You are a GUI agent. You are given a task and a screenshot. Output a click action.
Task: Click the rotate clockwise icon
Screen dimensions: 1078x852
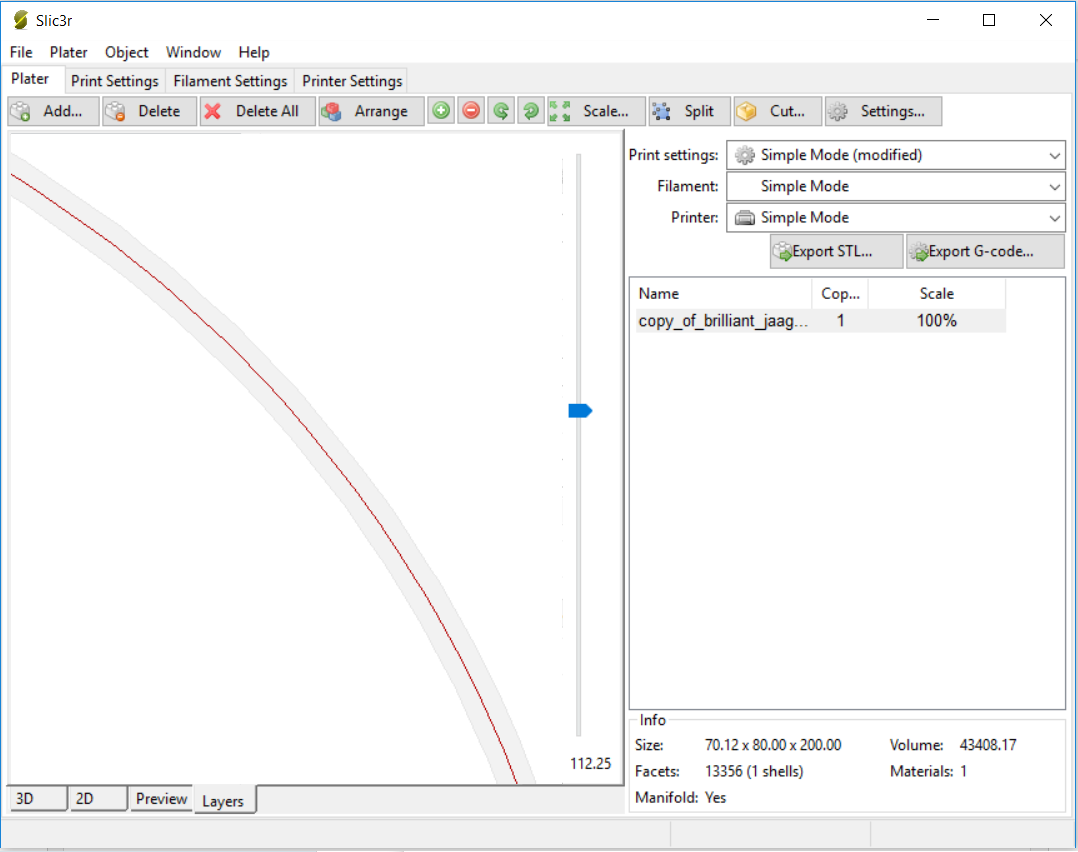click(531, 111)
